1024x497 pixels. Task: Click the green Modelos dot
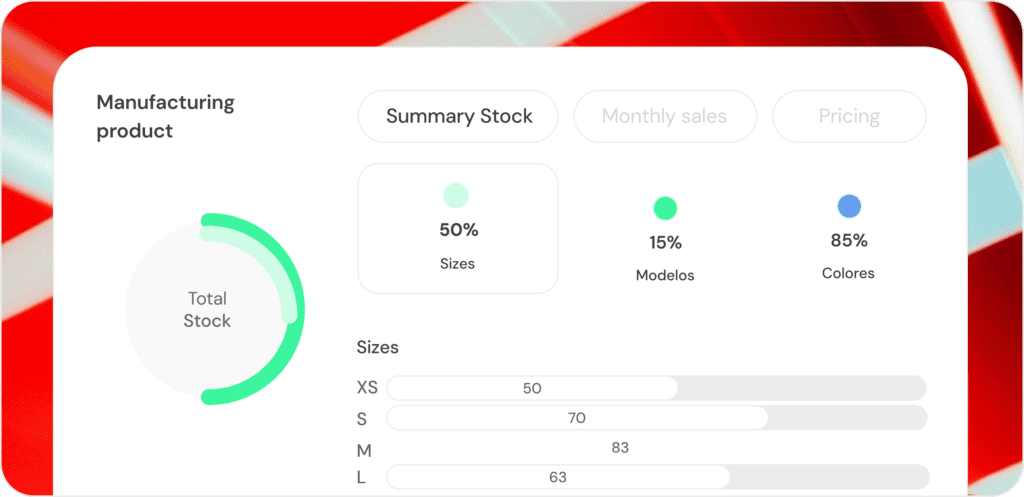click(665, 208)
